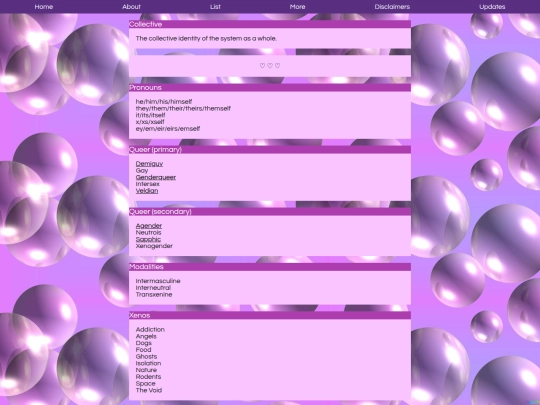
Task: View the Disclaimers page
Action: [x=392, y=7]
